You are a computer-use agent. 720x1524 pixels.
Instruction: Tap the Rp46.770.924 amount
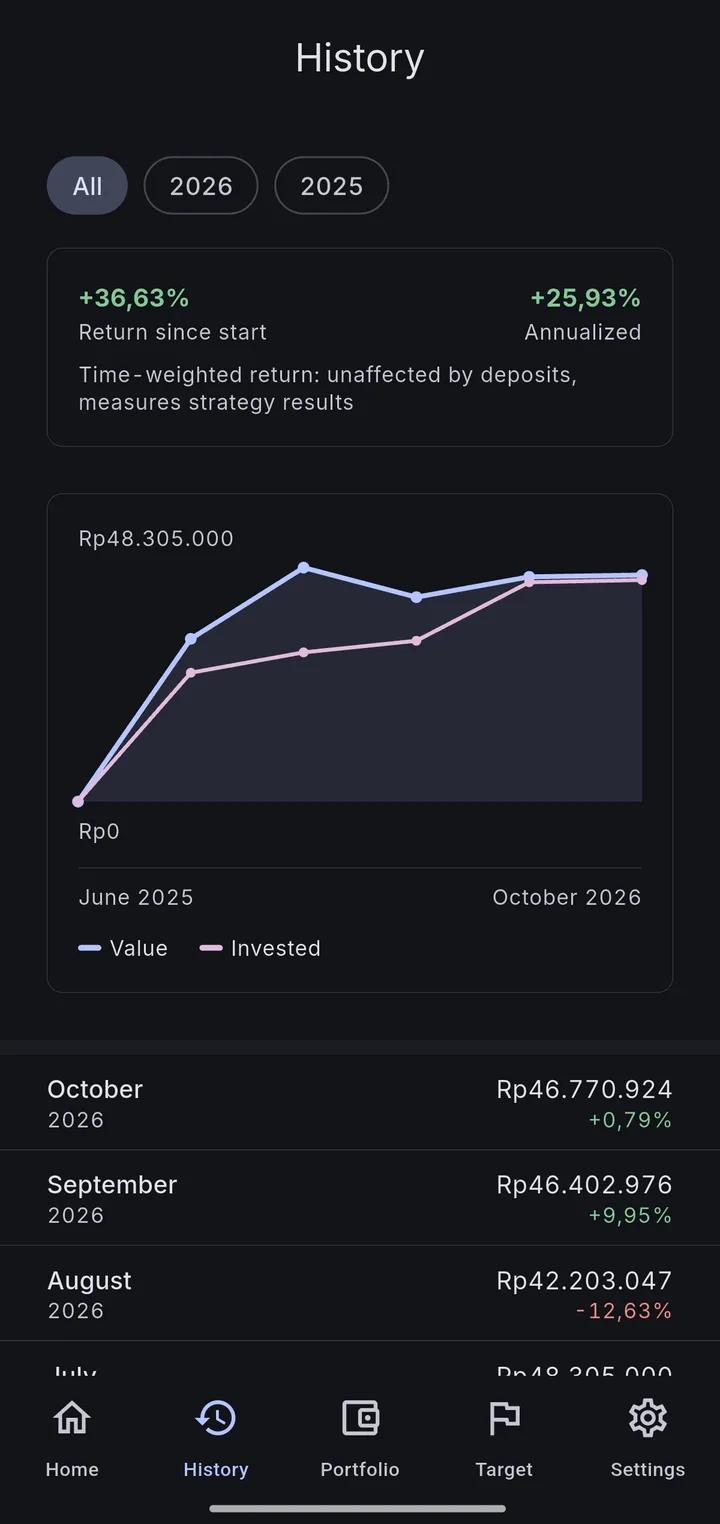coord(584,1089)
